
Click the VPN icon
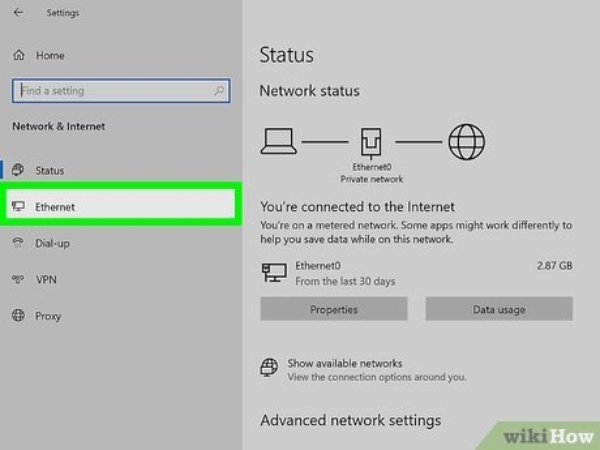[x=18, y=280]
